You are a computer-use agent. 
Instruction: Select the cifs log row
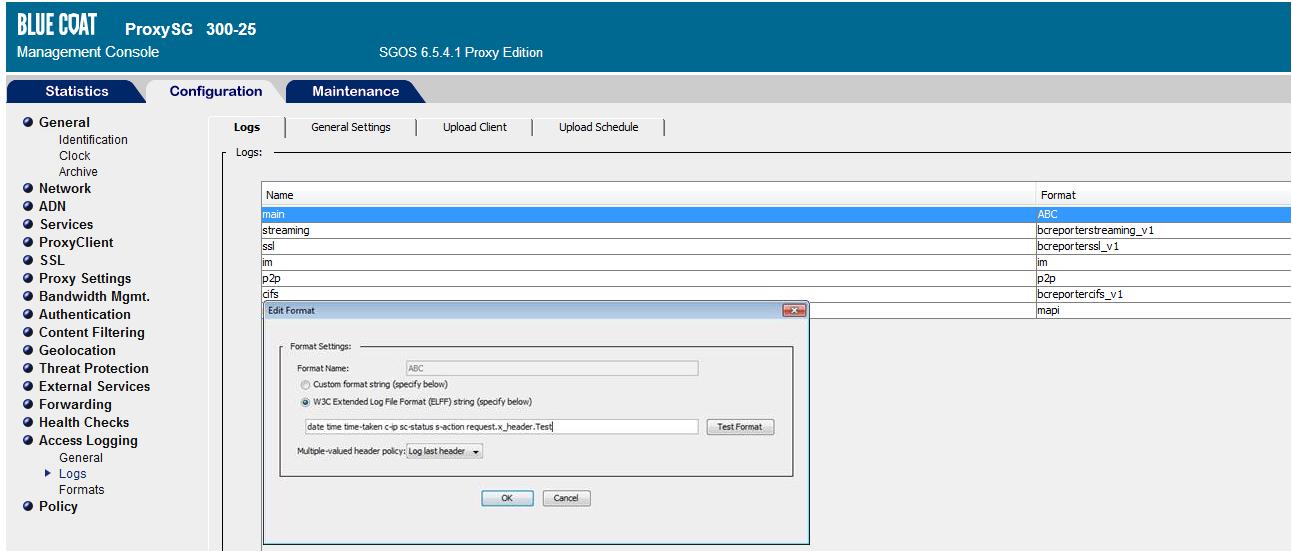[x=776, y=294]
